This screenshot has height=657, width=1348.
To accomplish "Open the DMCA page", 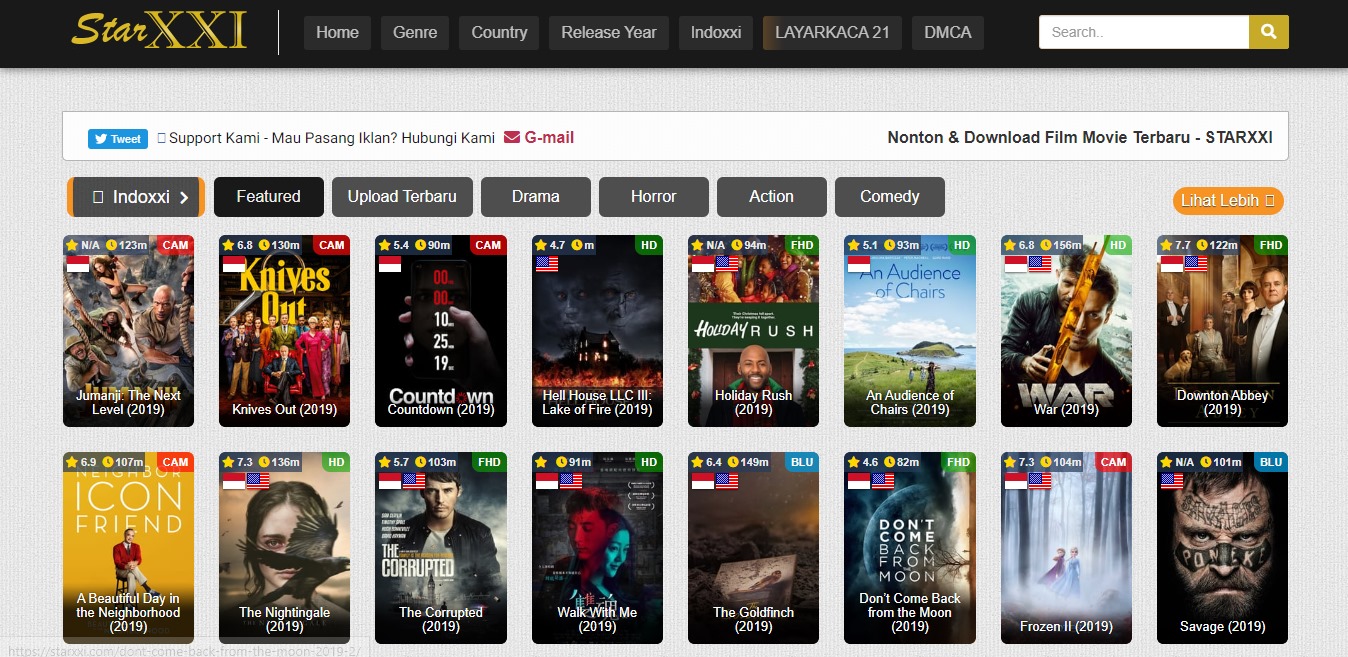I will tap(948, 32).
